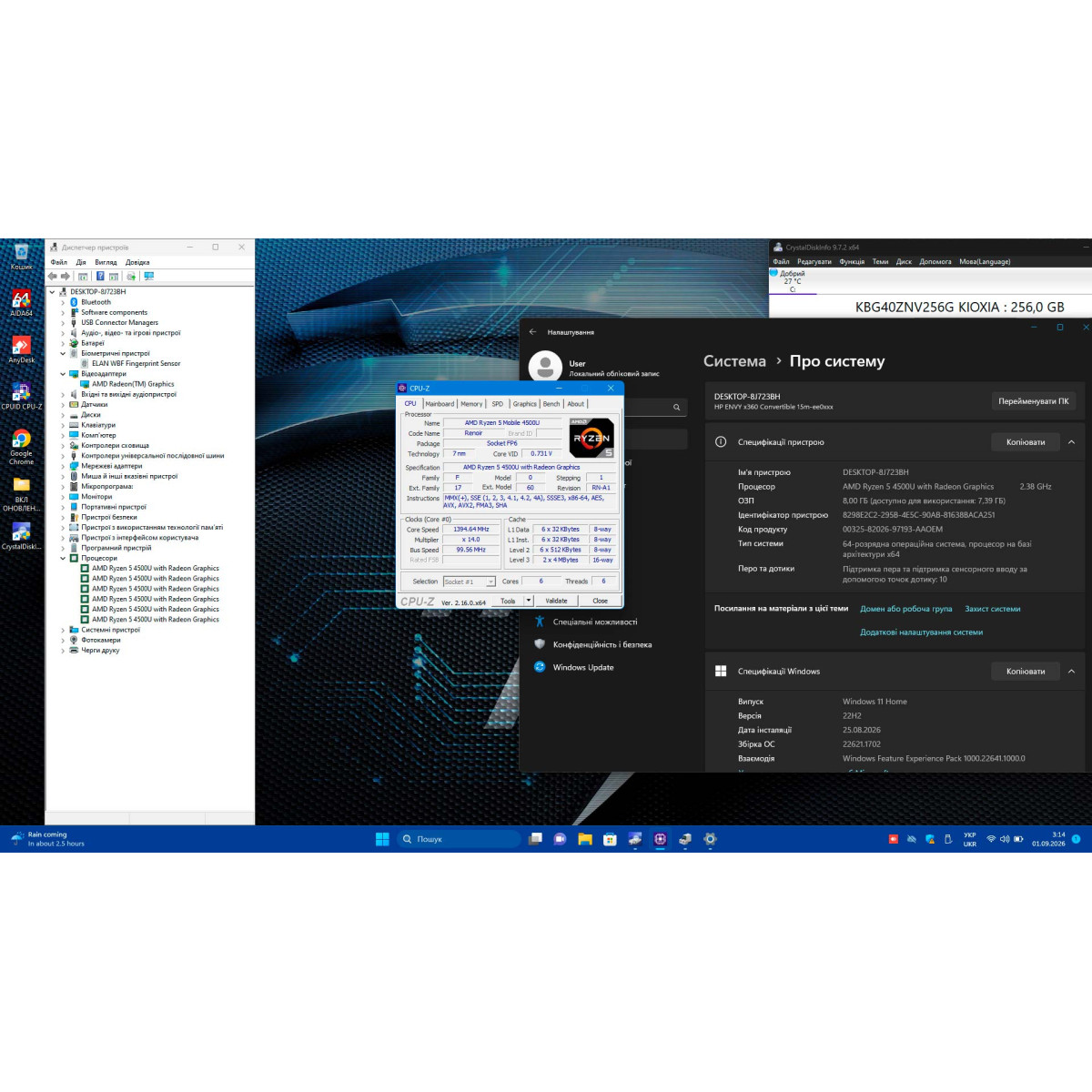1092x1092 pixels.
Task: Open the AnyDesk desktop shortcut
Action: pos(22,349)
